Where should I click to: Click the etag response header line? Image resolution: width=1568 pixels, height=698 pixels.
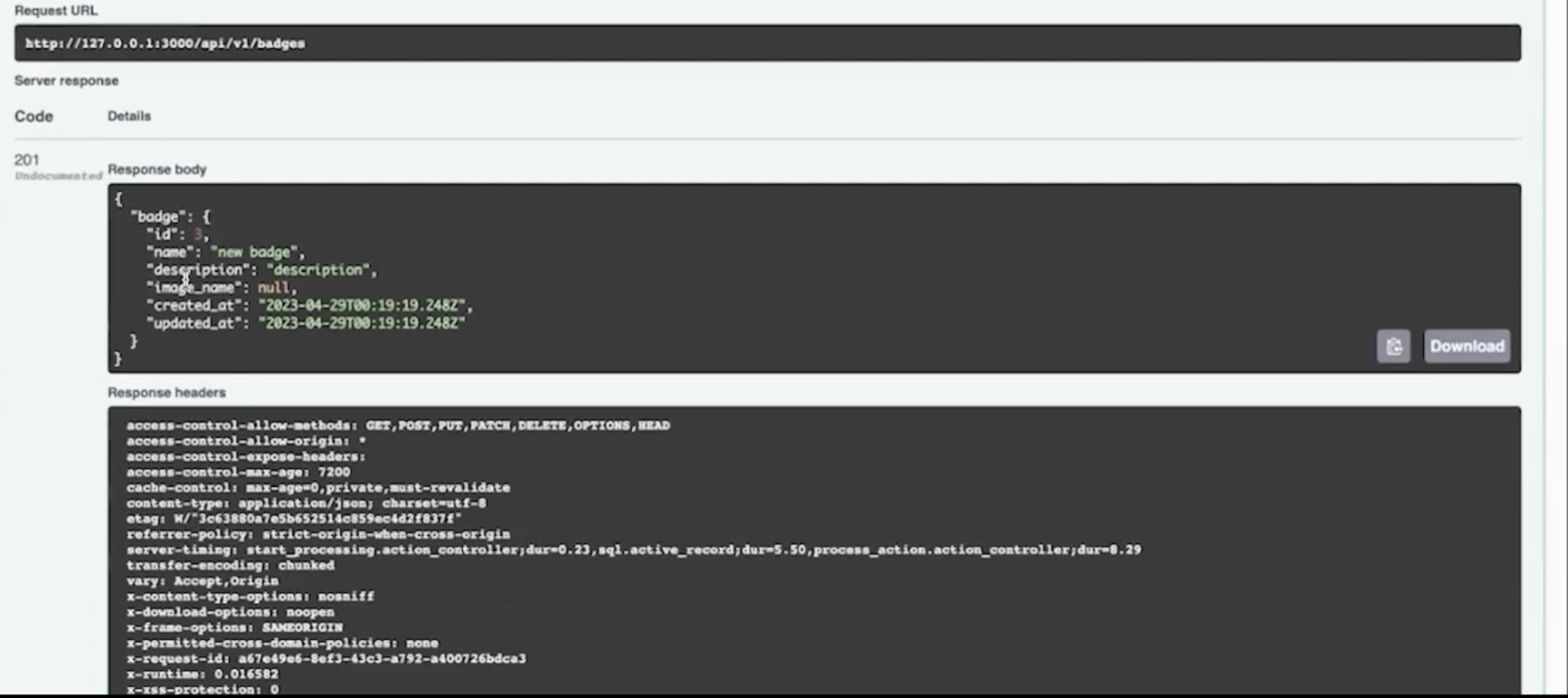pos(294,519)
